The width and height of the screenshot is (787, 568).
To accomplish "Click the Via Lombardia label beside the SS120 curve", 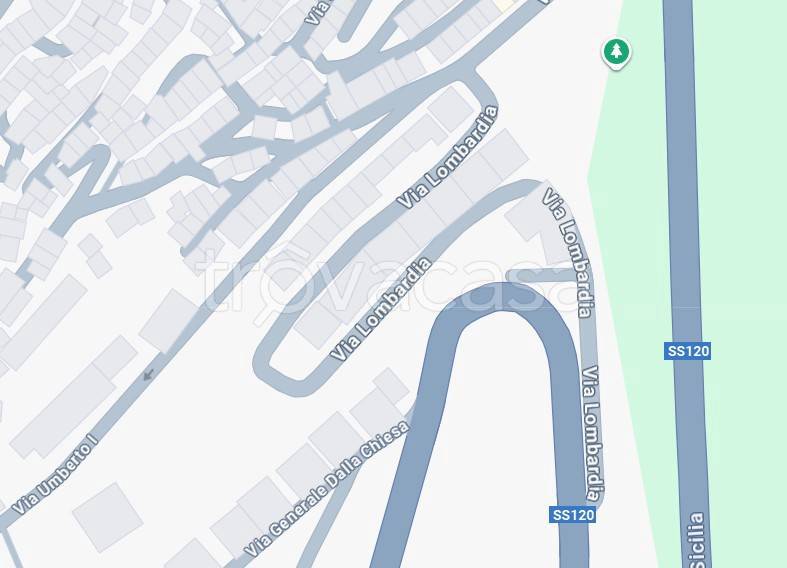I will [593, 434].
